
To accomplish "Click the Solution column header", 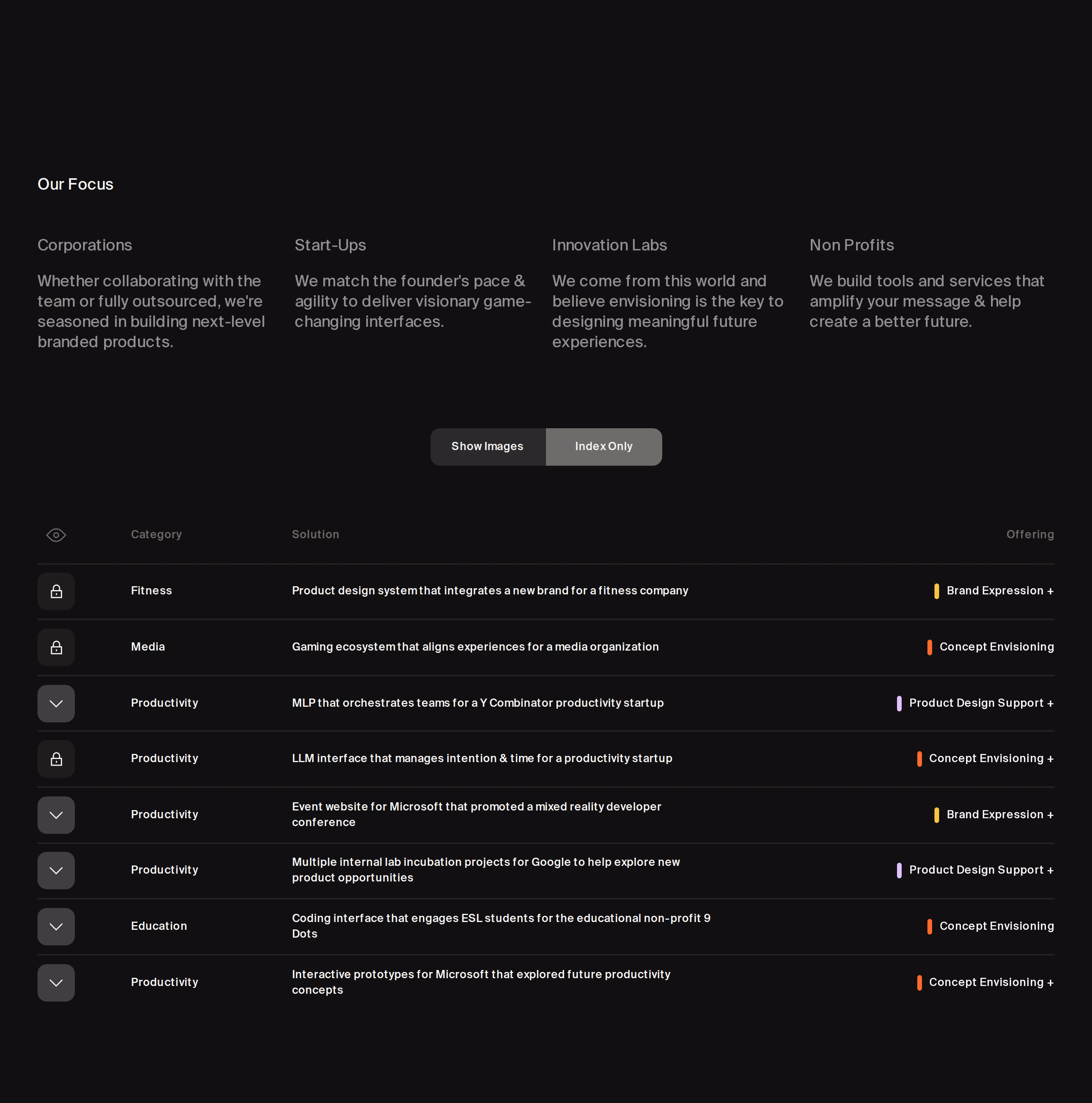I will (316, 534).
